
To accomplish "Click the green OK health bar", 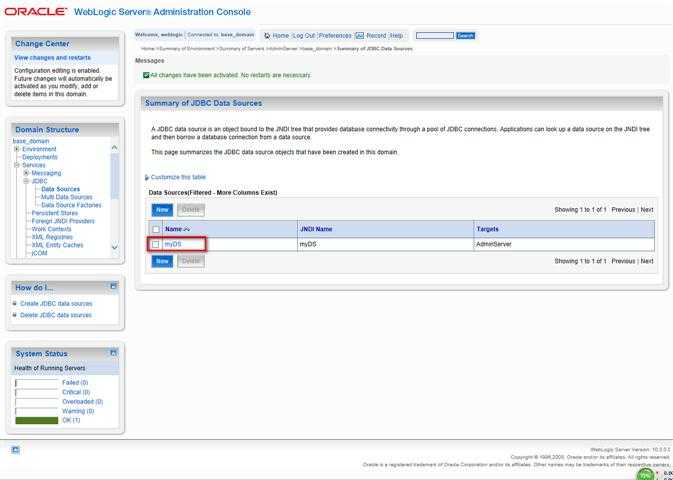I will tap(36, 420).
